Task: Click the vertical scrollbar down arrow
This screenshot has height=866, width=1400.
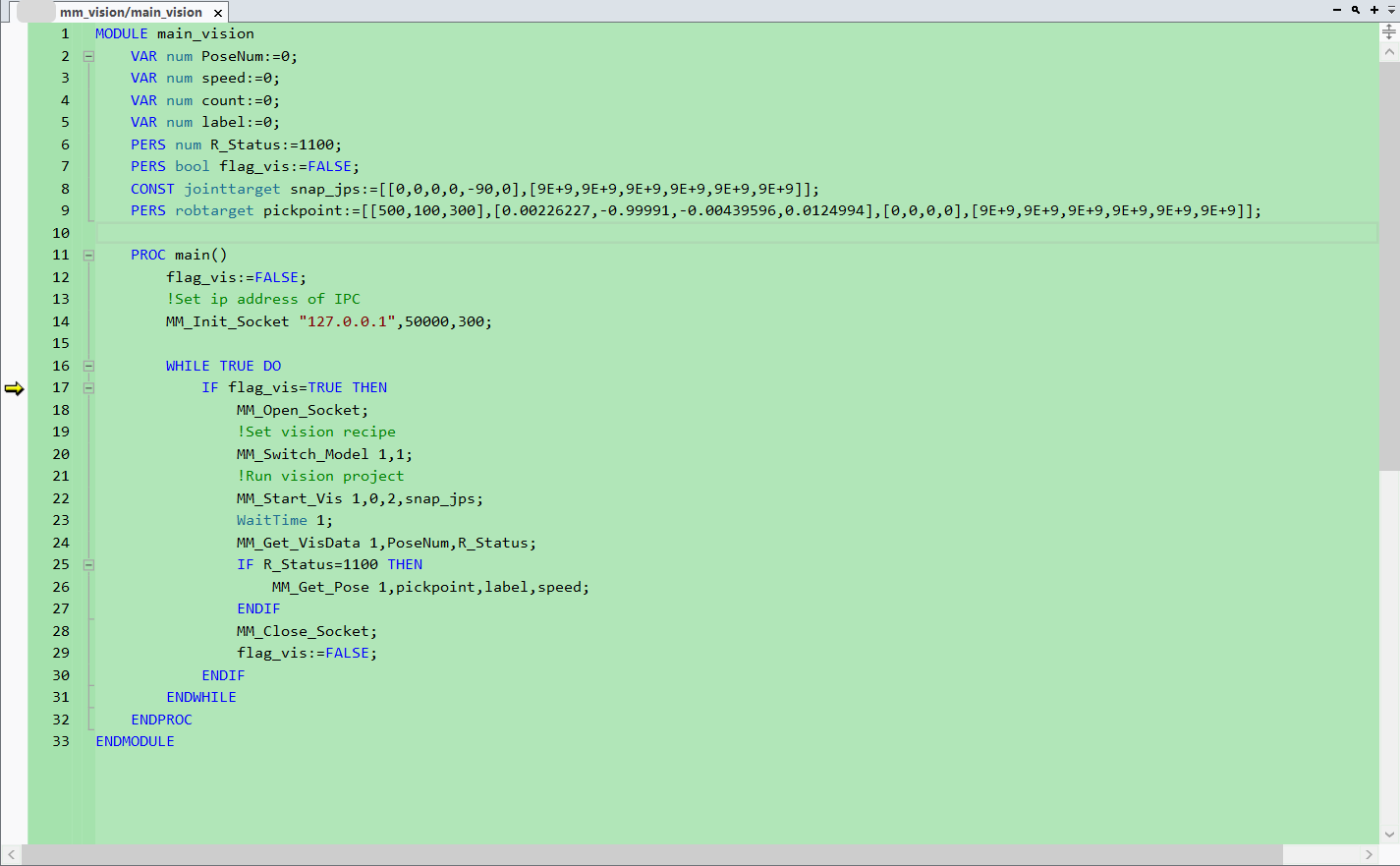Action: pyautogui.click(x=1389, y=835)
